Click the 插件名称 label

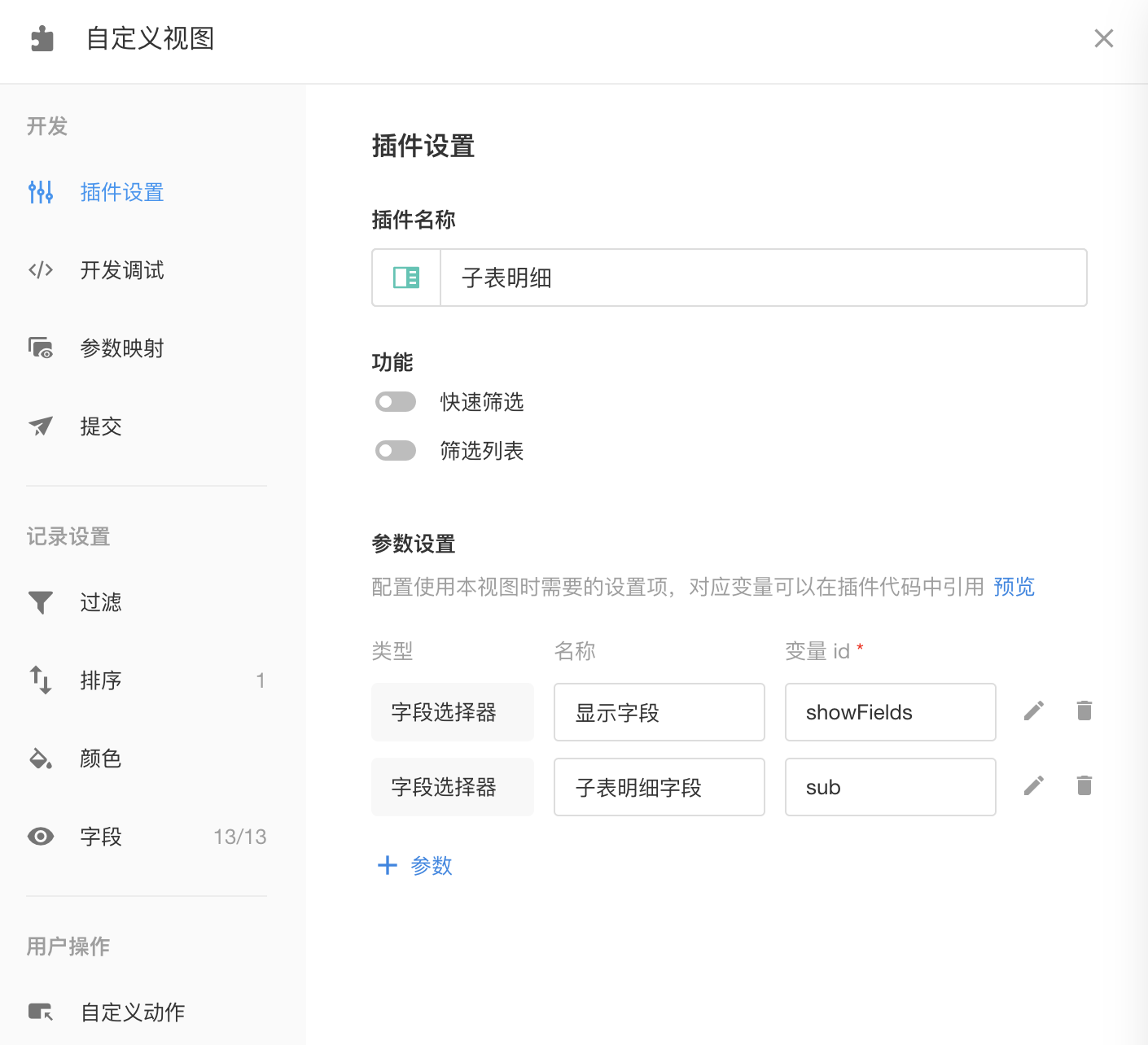coord(414,220)
